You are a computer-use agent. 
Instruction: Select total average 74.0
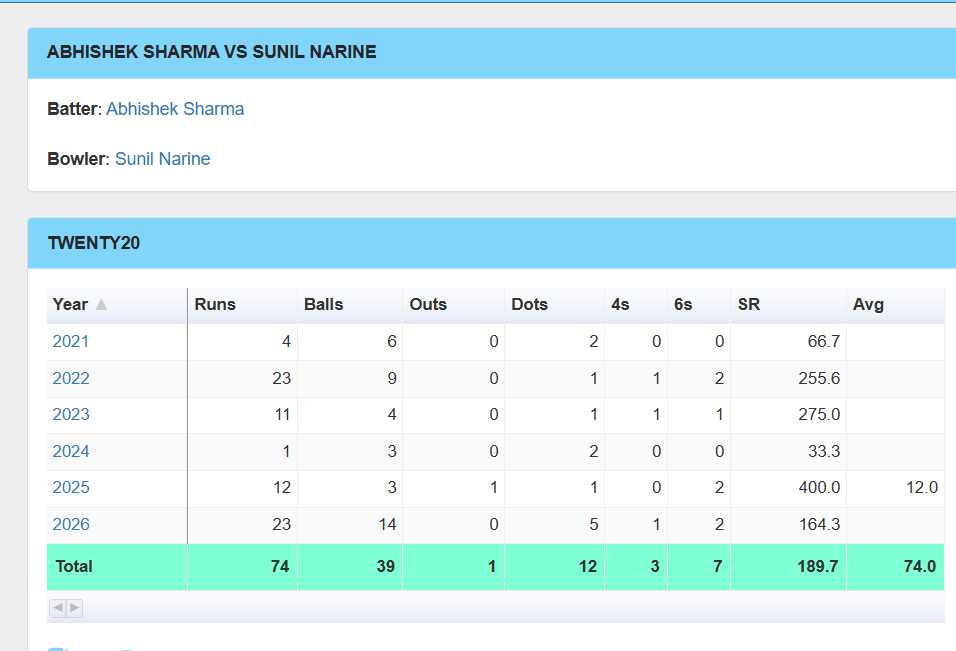[x=919, y=567]
